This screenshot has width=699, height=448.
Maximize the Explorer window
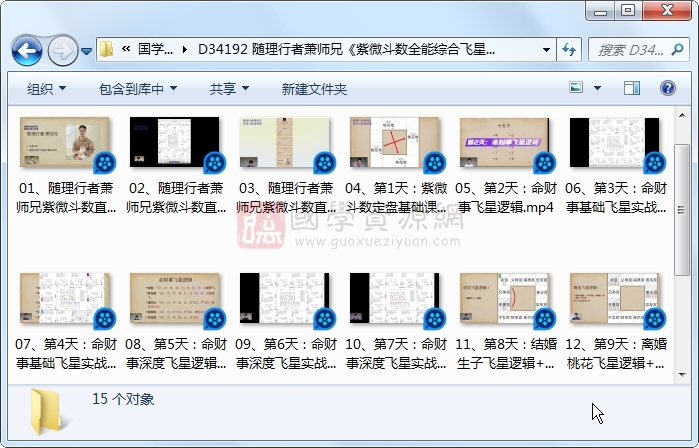628,11
